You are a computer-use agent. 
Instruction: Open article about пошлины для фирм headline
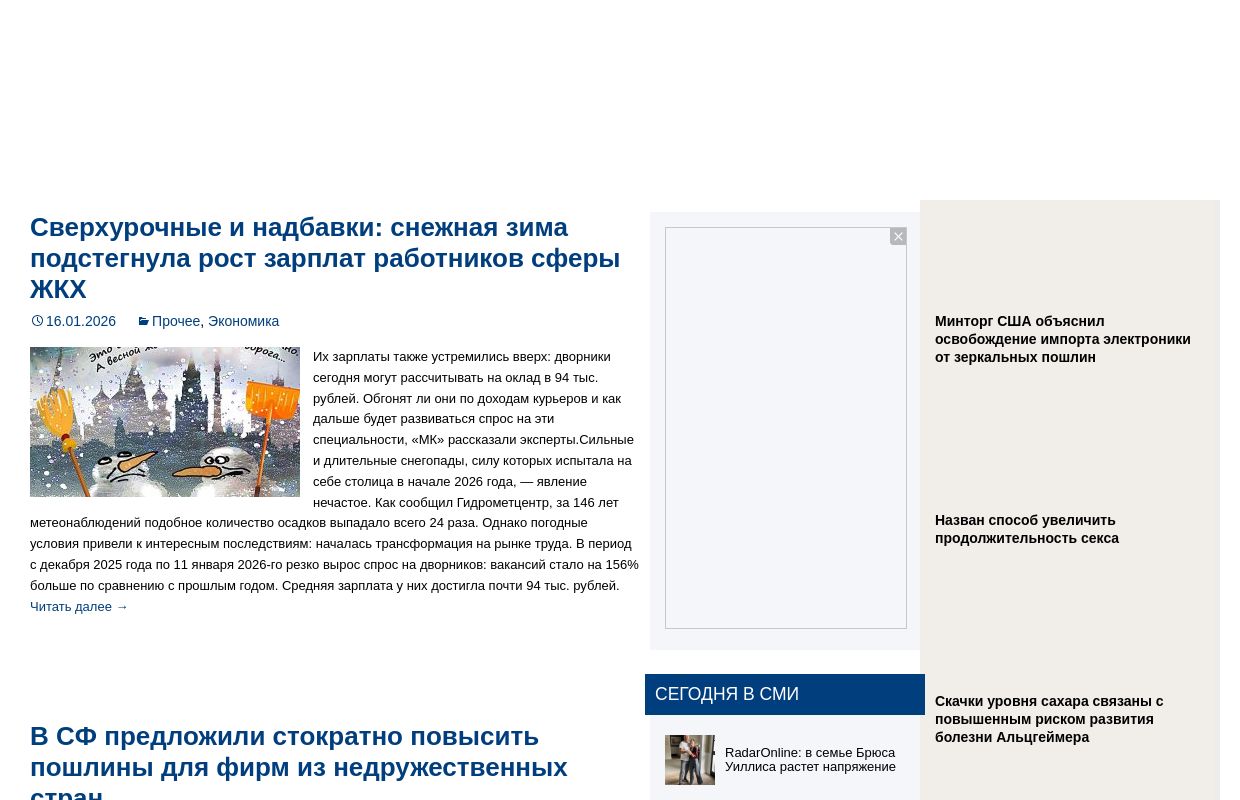(x=299, y=761)
